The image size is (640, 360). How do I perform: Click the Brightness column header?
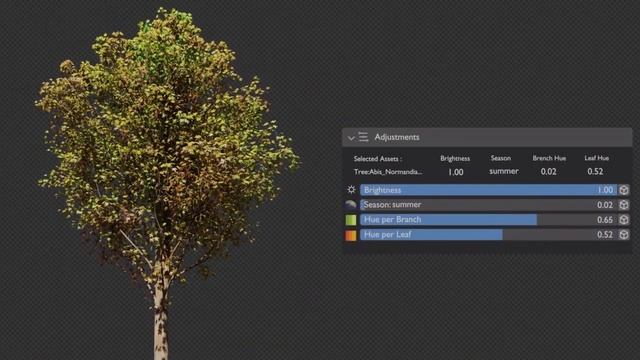(x=455, y=158)
